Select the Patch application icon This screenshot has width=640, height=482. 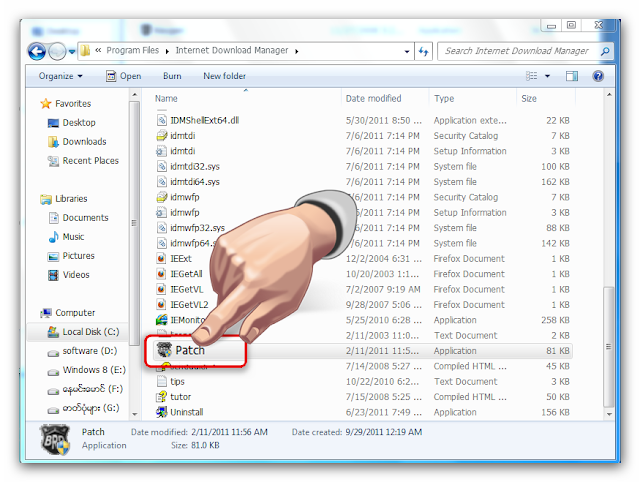click(164, 350)
